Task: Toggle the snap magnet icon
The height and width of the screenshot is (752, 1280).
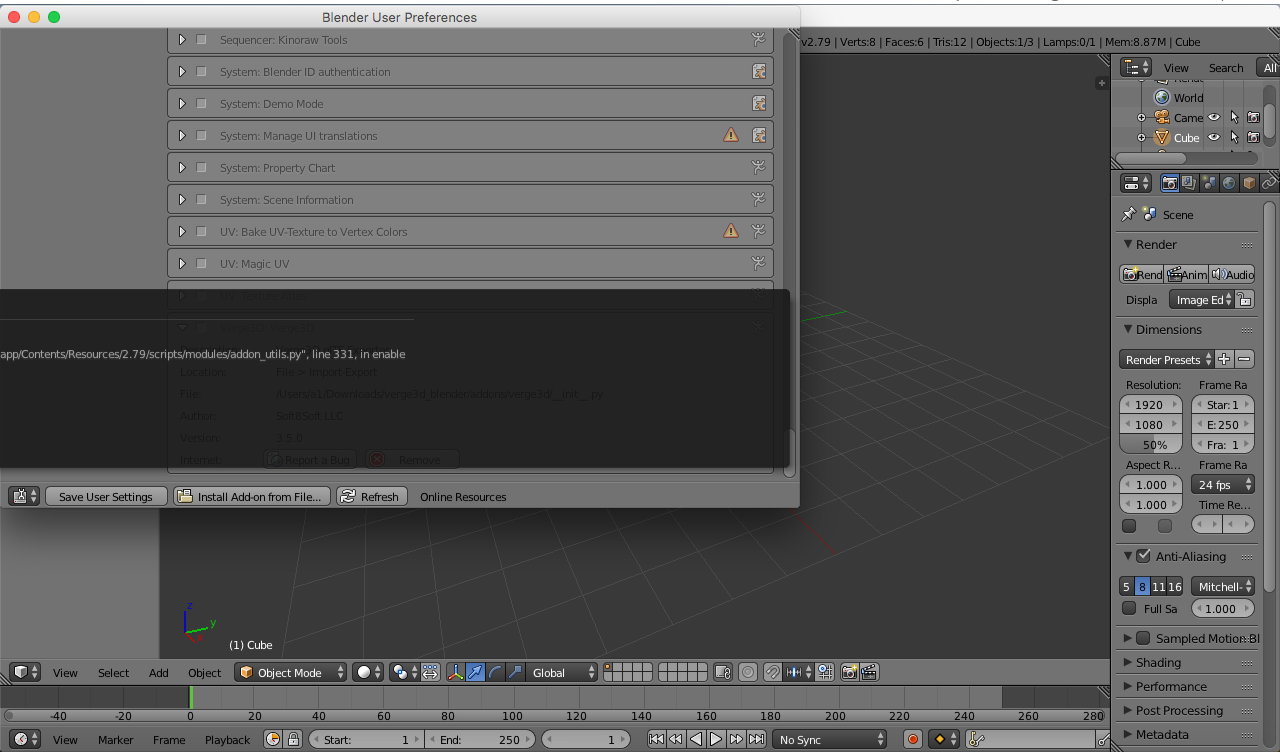Action: click(x=773, y=672)
